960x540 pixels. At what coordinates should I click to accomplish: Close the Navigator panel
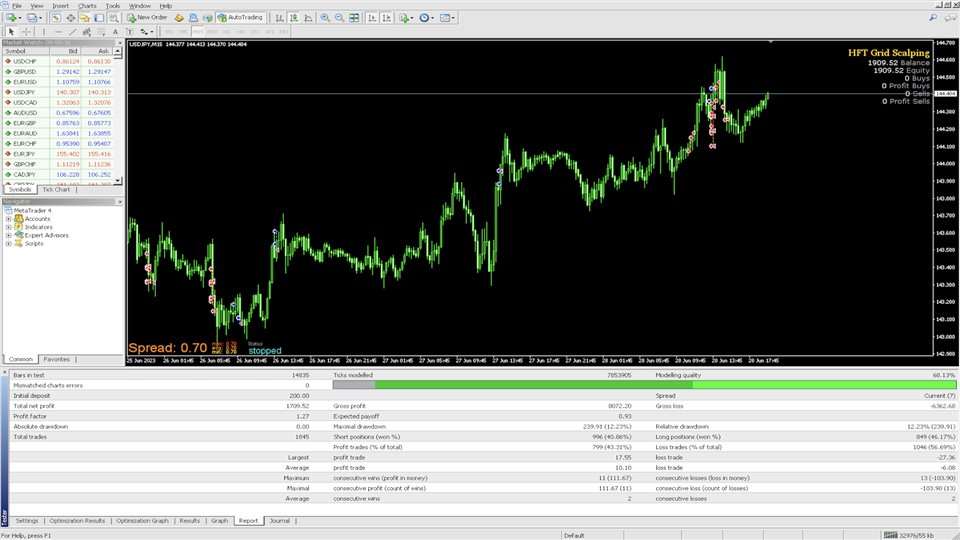[x=119, y=201]
